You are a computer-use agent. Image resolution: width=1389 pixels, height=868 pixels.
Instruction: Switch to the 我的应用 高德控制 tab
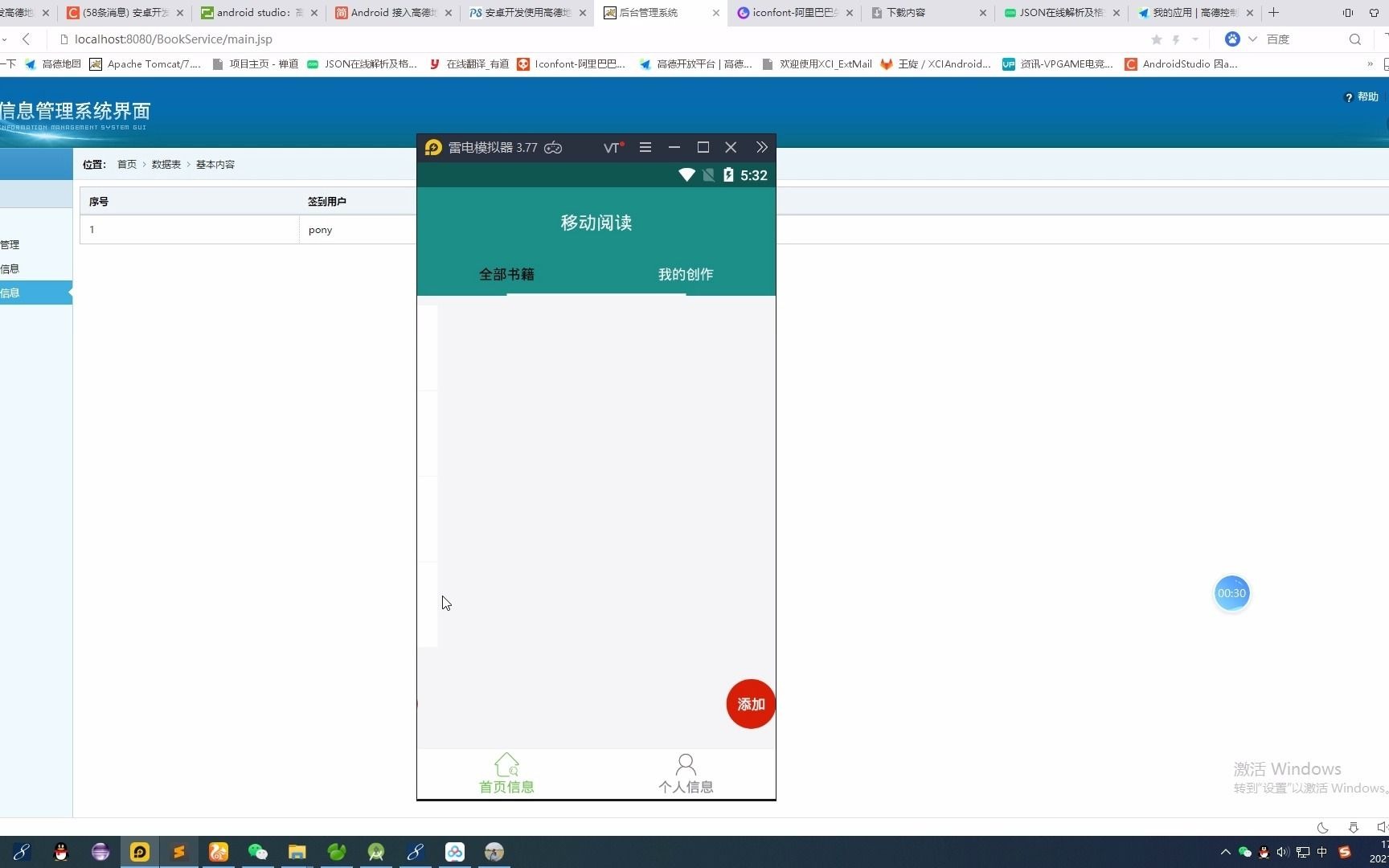[x=1195, y=12]
